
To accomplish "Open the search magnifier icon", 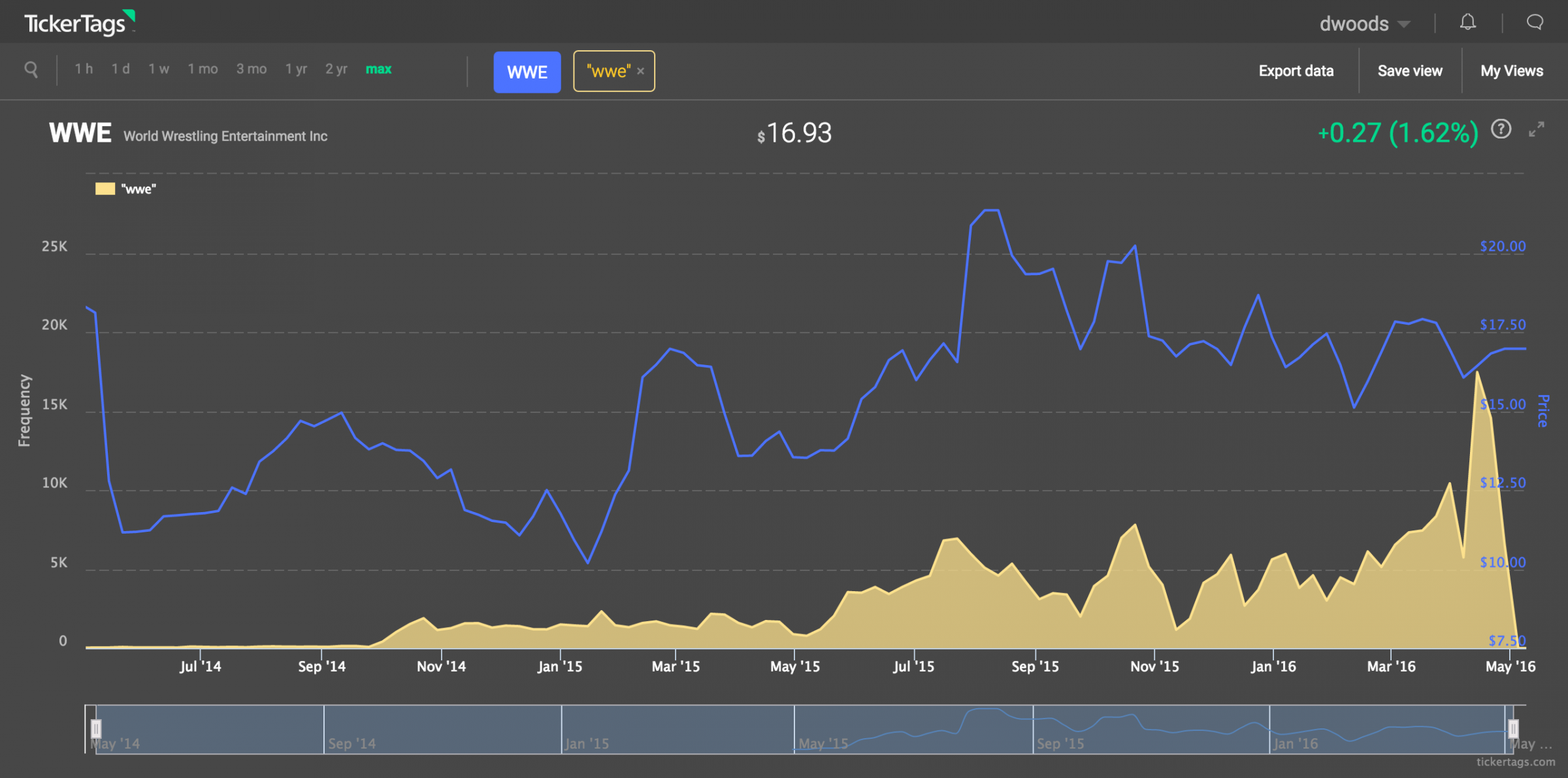I will [x=31, y=69].
